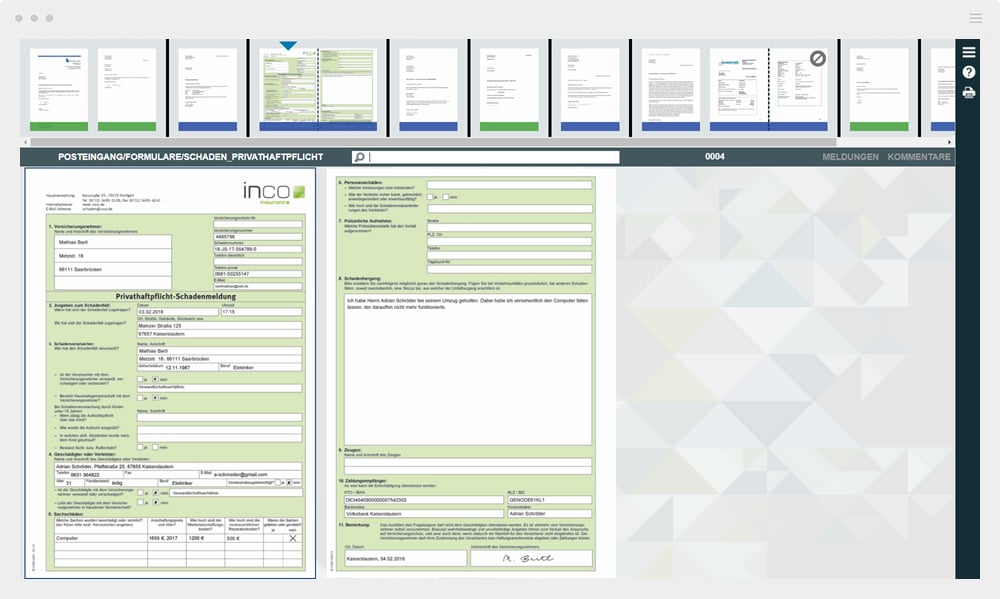
Task: Click the blue triangle marker above selected thumbnail
Action: click(288, 46)
